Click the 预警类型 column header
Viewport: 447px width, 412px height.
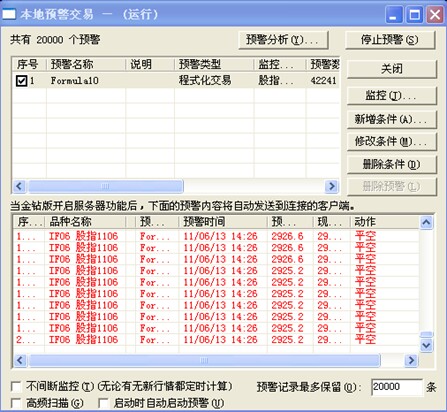(x=214, y=64)
